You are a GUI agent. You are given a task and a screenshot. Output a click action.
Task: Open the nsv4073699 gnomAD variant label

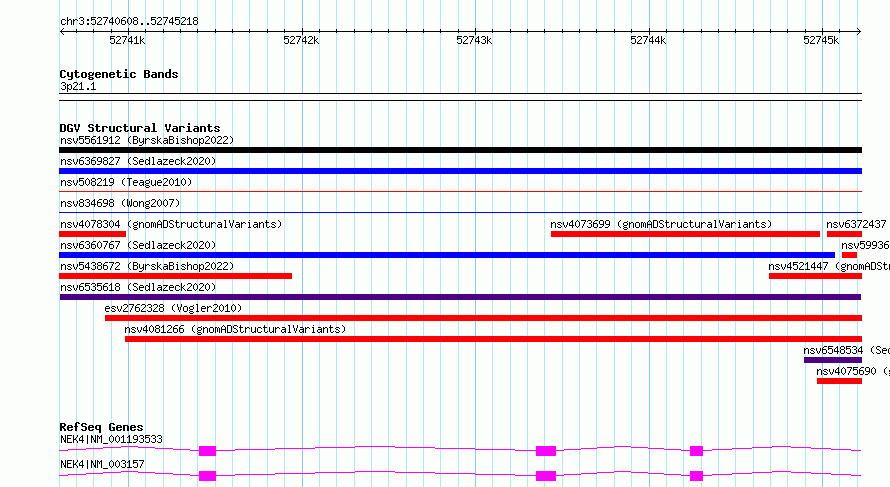661,224
